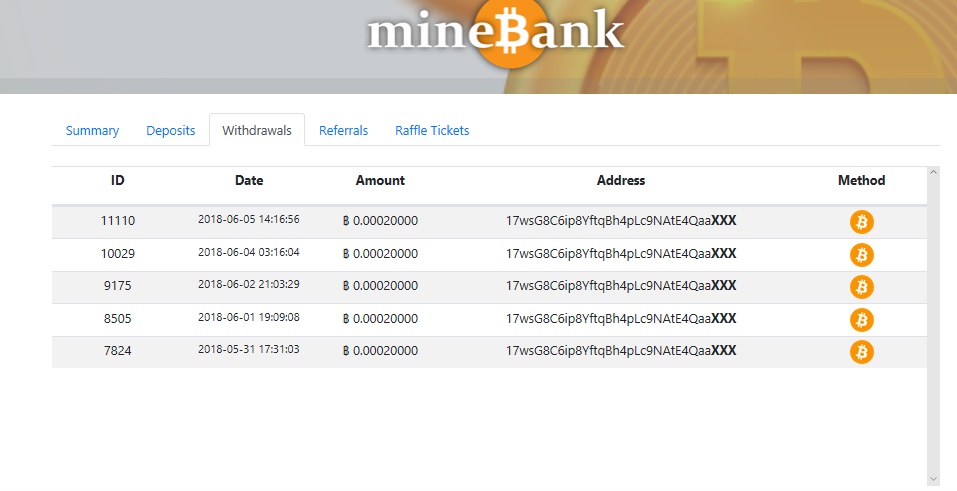Click the scrollbar up arrow

[933, 172]
